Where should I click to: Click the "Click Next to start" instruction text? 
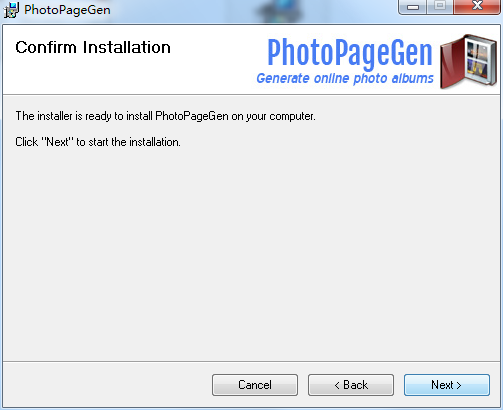pyautogui.click(x=98, y=142)
